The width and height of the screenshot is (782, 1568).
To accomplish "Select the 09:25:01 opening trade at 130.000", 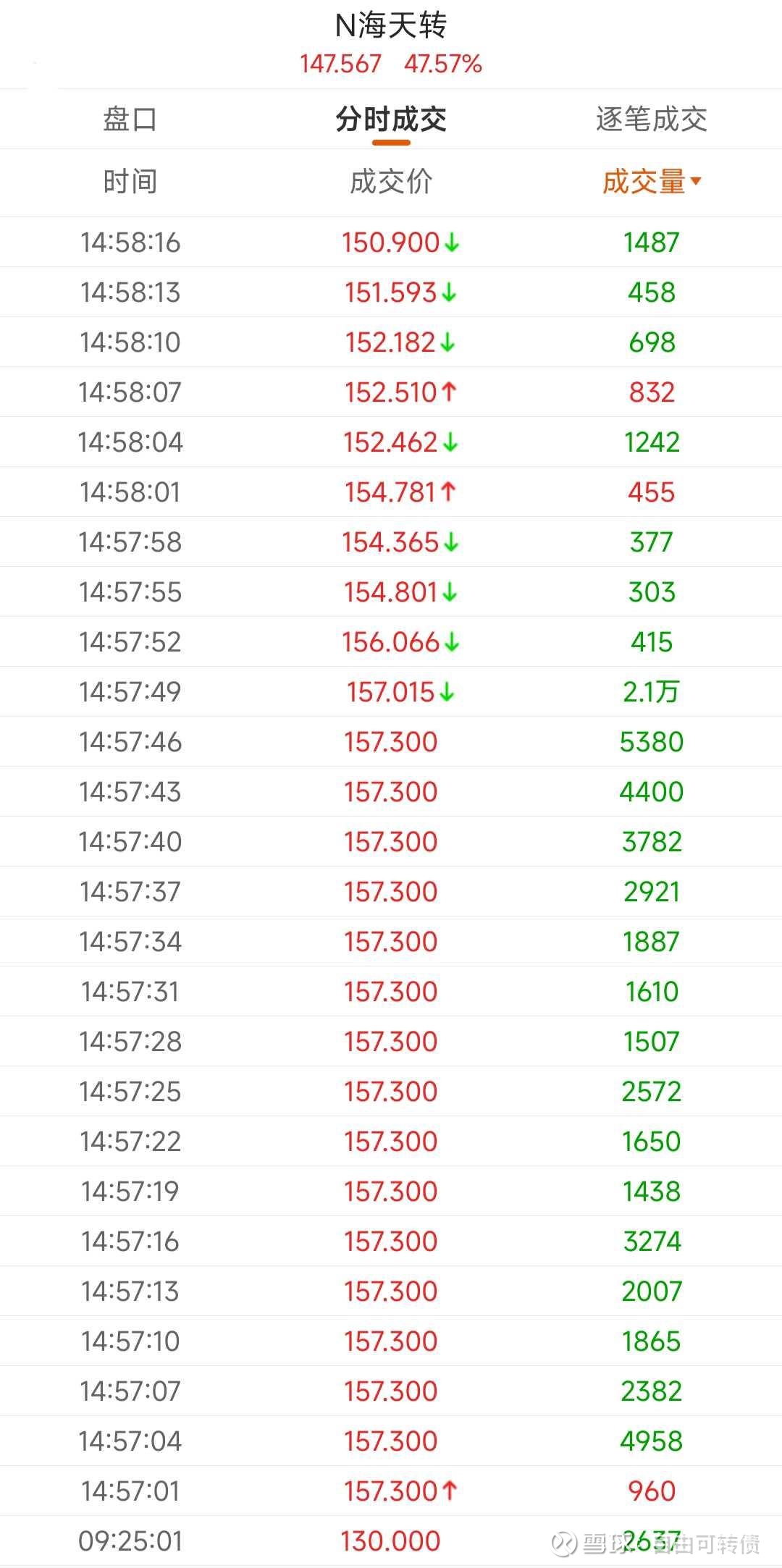I will point(390,1541).
